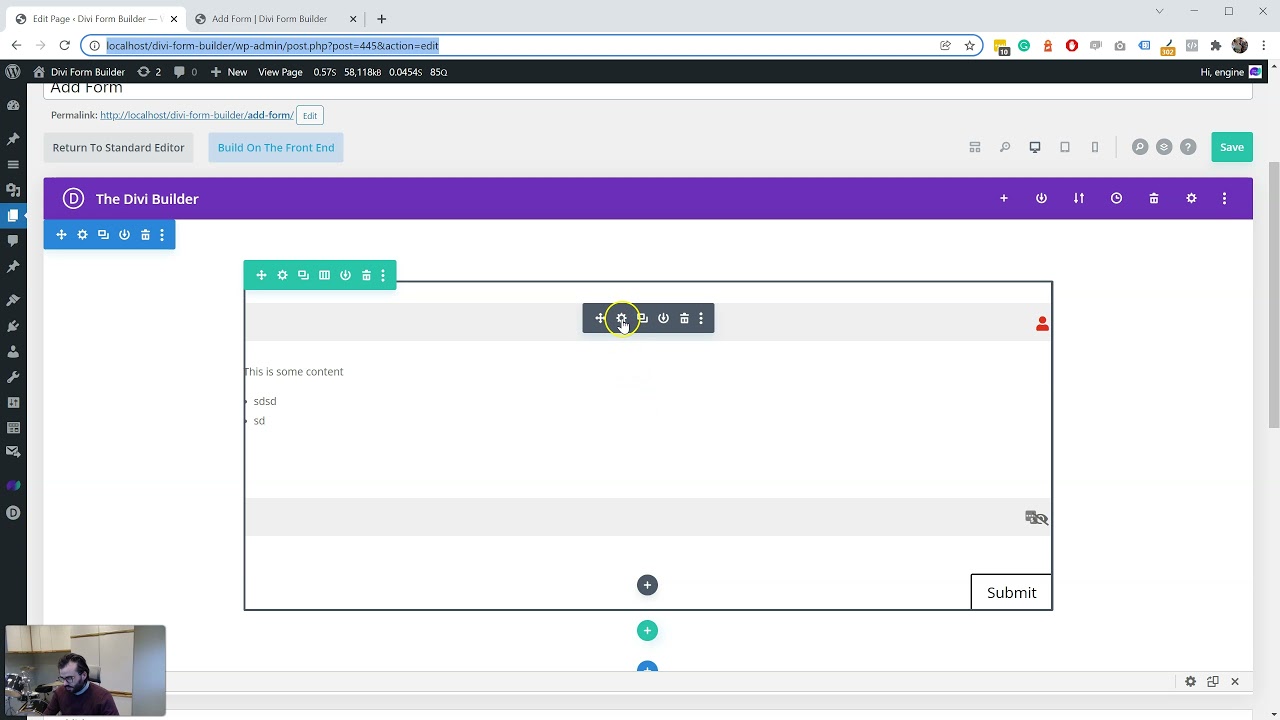
Task: Open dark module toolbar more options dots
Action: (701, 318)
